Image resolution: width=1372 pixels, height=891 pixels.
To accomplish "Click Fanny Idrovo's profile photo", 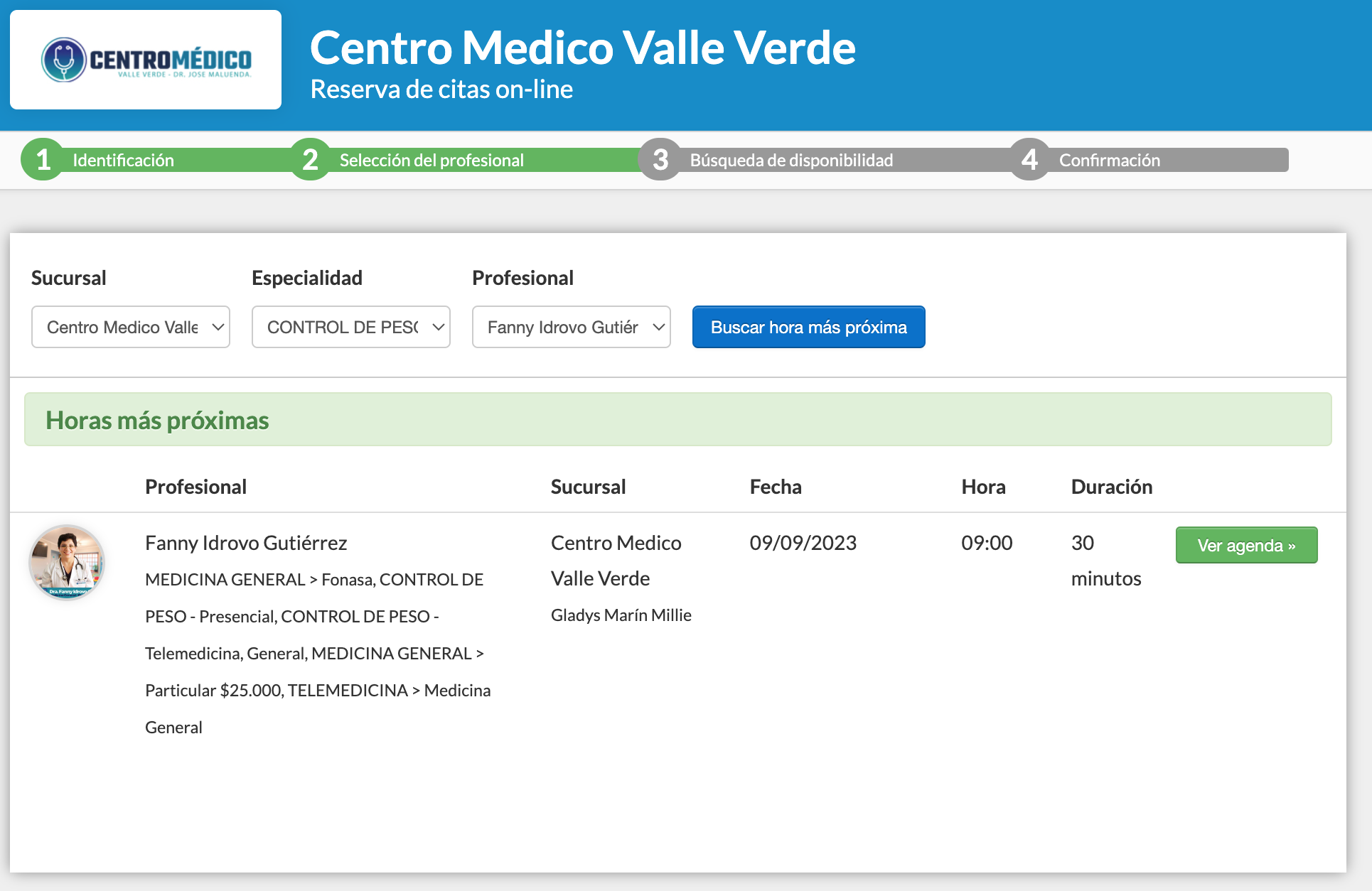I will click(67, 563).
